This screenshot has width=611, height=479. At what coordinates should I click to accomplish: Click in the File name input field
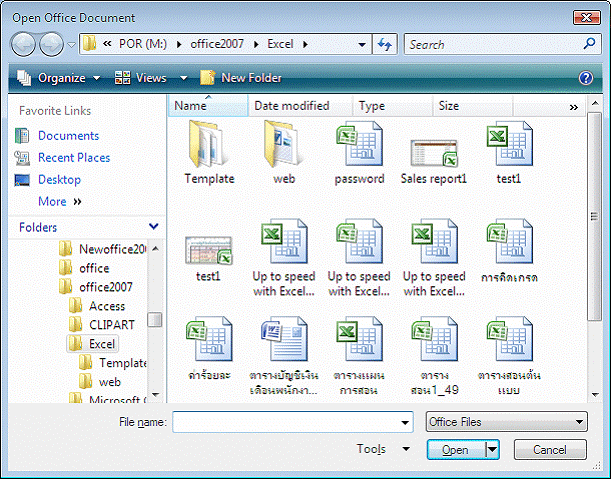tap(286, 422)
